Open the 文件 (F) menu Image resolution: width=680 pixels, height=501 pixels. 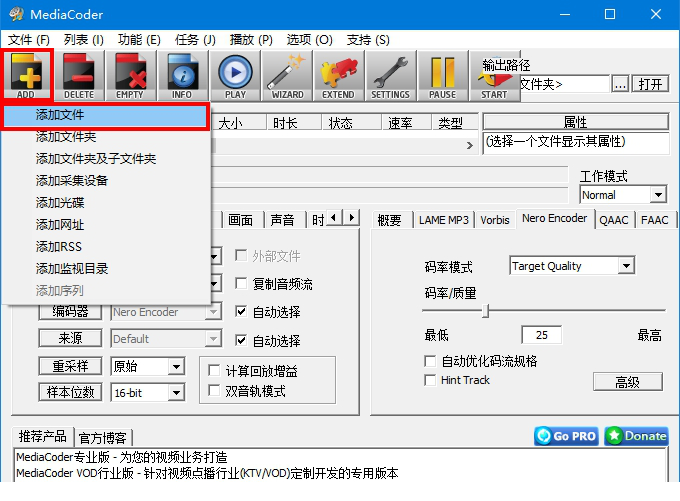(29, 40)
